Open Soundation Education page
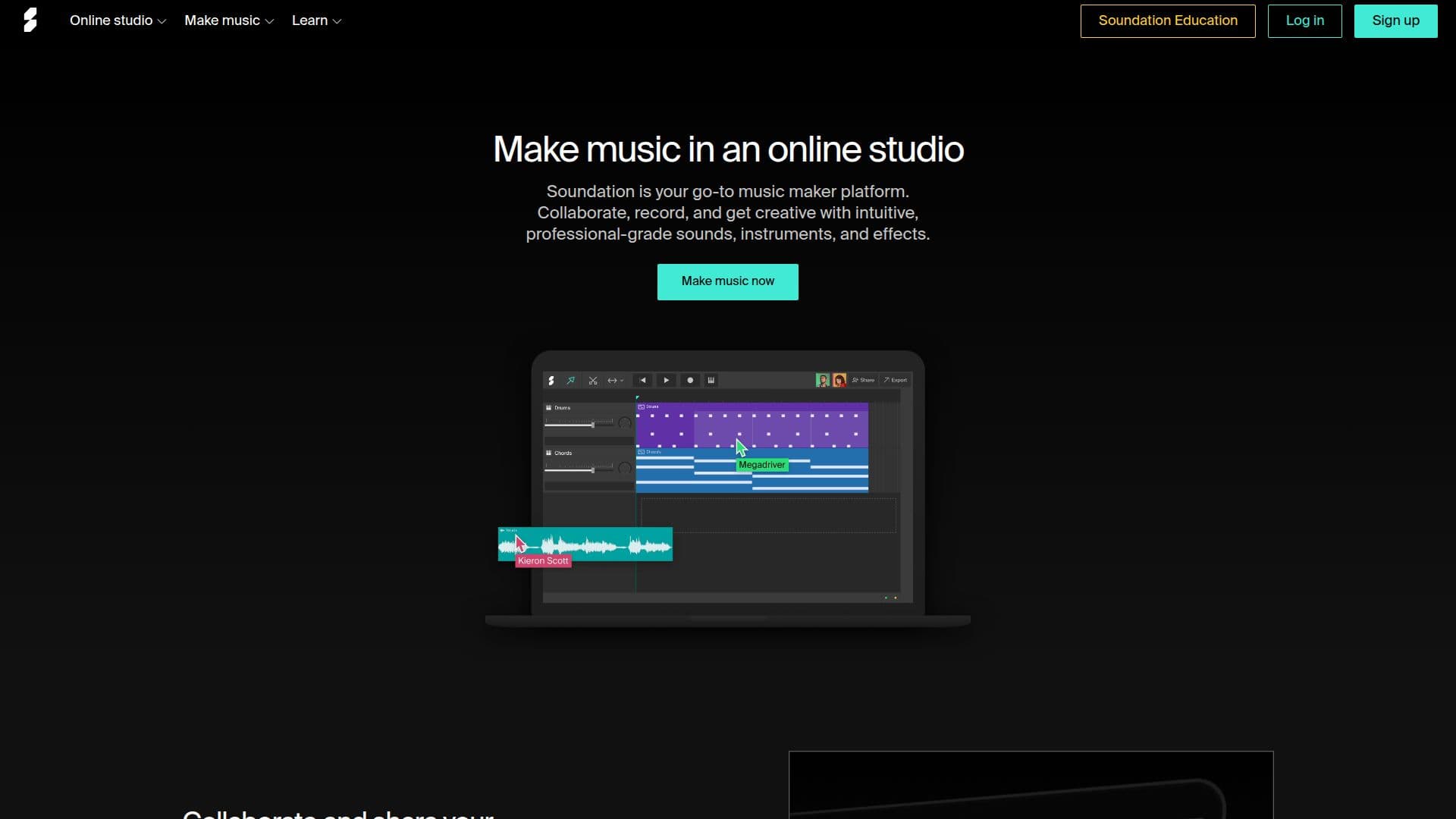The width and height of the screenshot is (1456, 819). (1168, 20)
